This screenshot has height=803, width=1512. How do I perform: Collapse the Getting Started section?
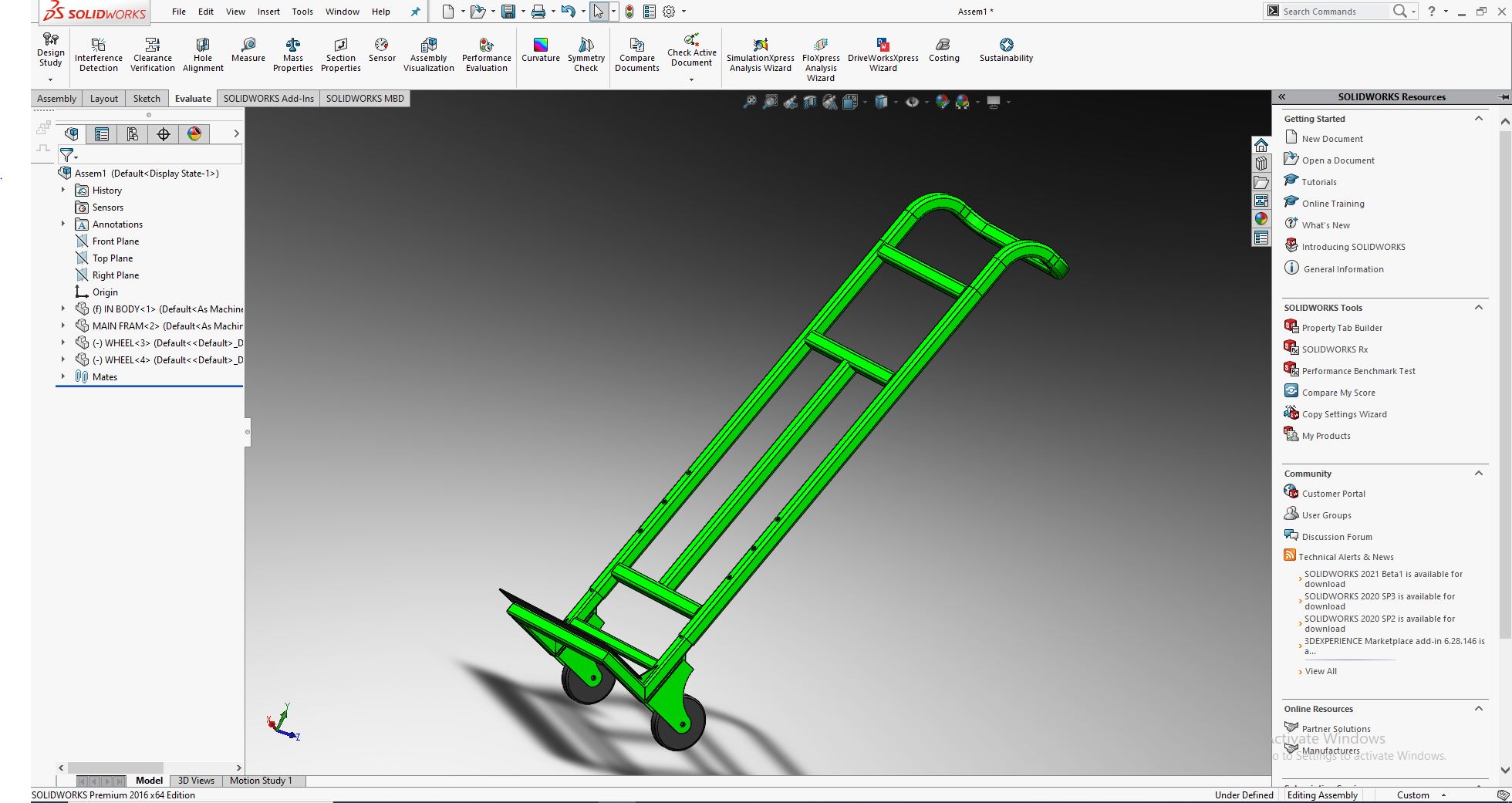tap(1479, 119)
